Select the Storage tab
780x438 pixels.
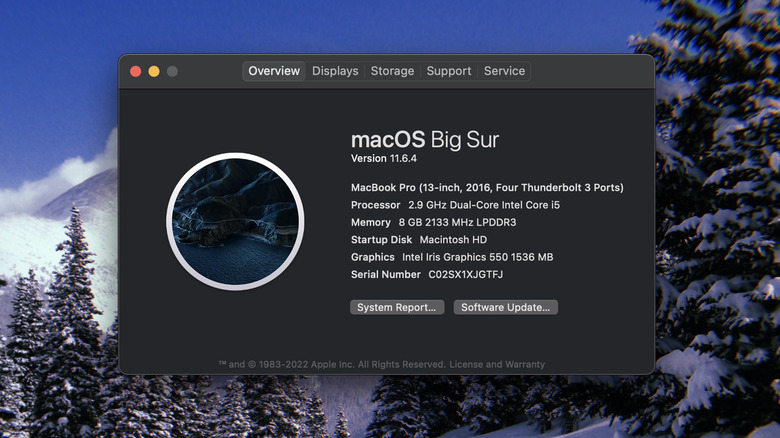(x=392, y=71)
